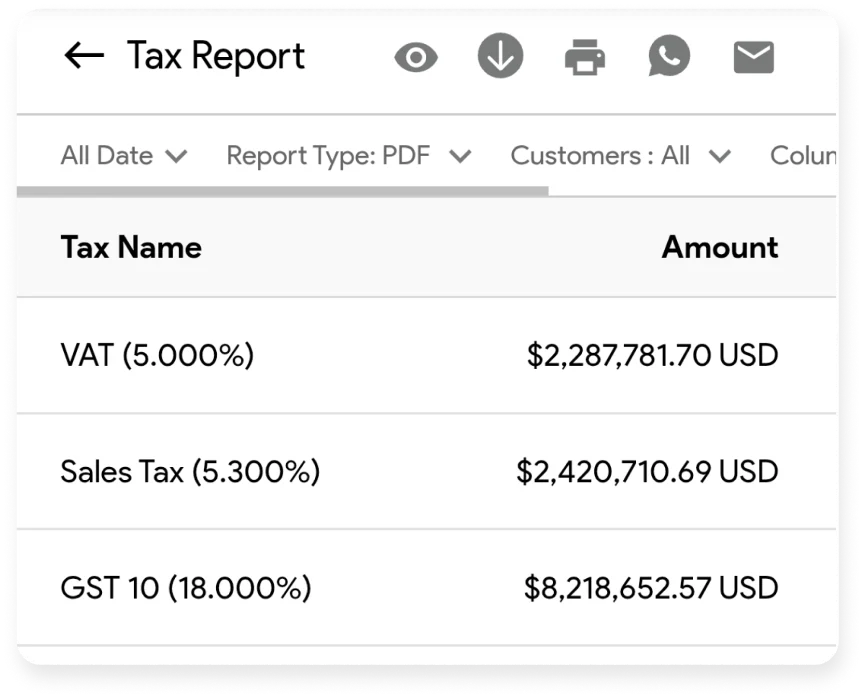Open the All Date dropdown
Image resolution: width=864 pixels, height=698 pixels.
123,156
